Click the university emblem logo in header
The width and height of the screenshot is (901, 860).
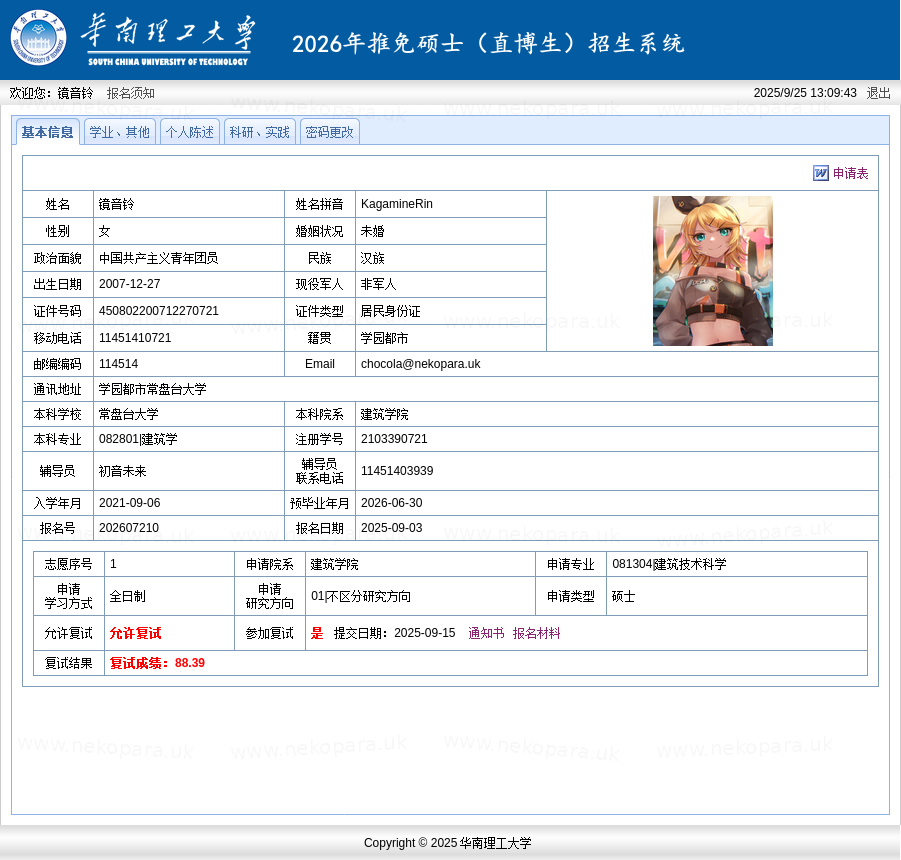(x=38, y=38)
